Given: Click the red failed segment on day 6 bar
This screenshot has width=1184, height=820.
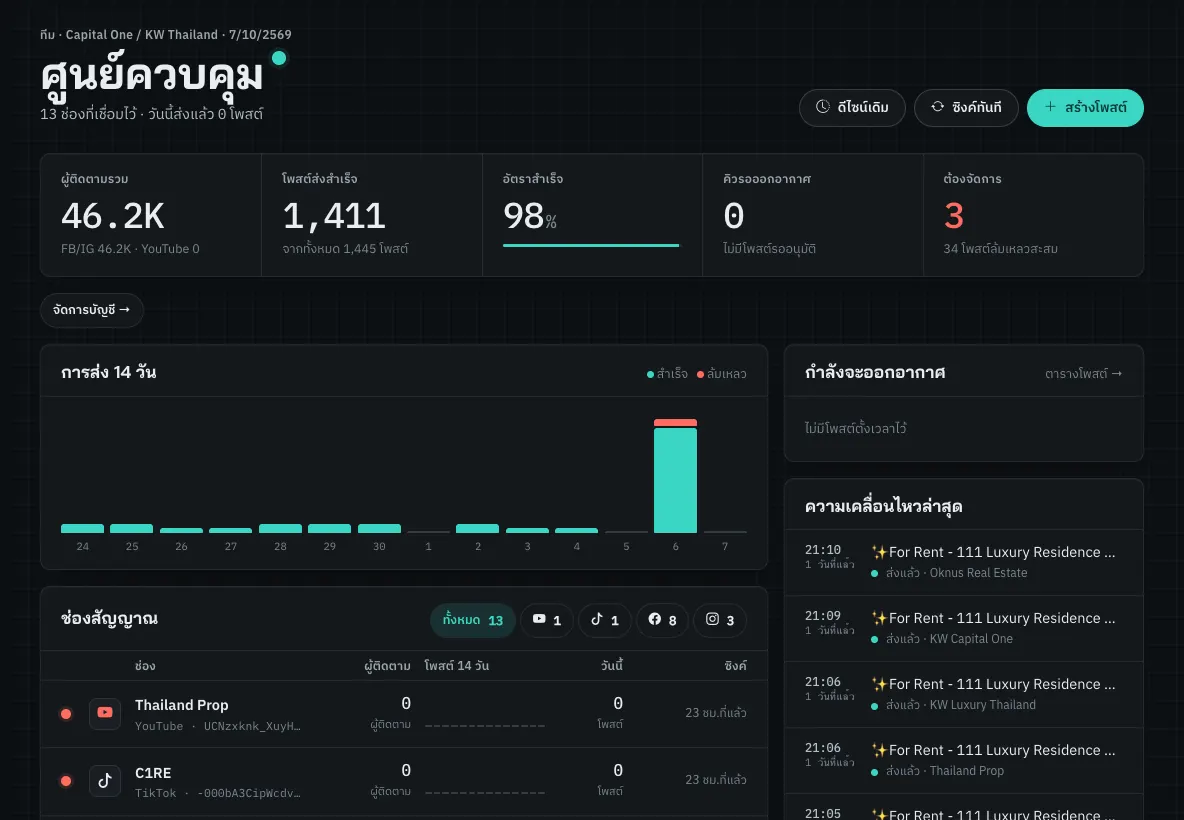Looking at the screenshot, I should 675,423.
